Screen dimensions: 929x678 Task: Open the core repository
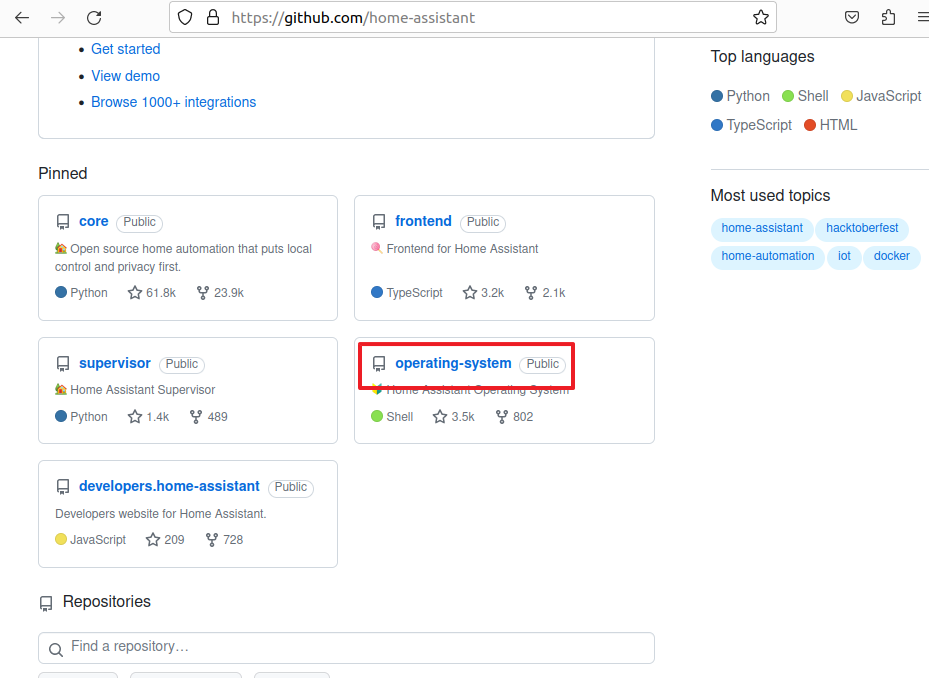[x=94, y=221]
